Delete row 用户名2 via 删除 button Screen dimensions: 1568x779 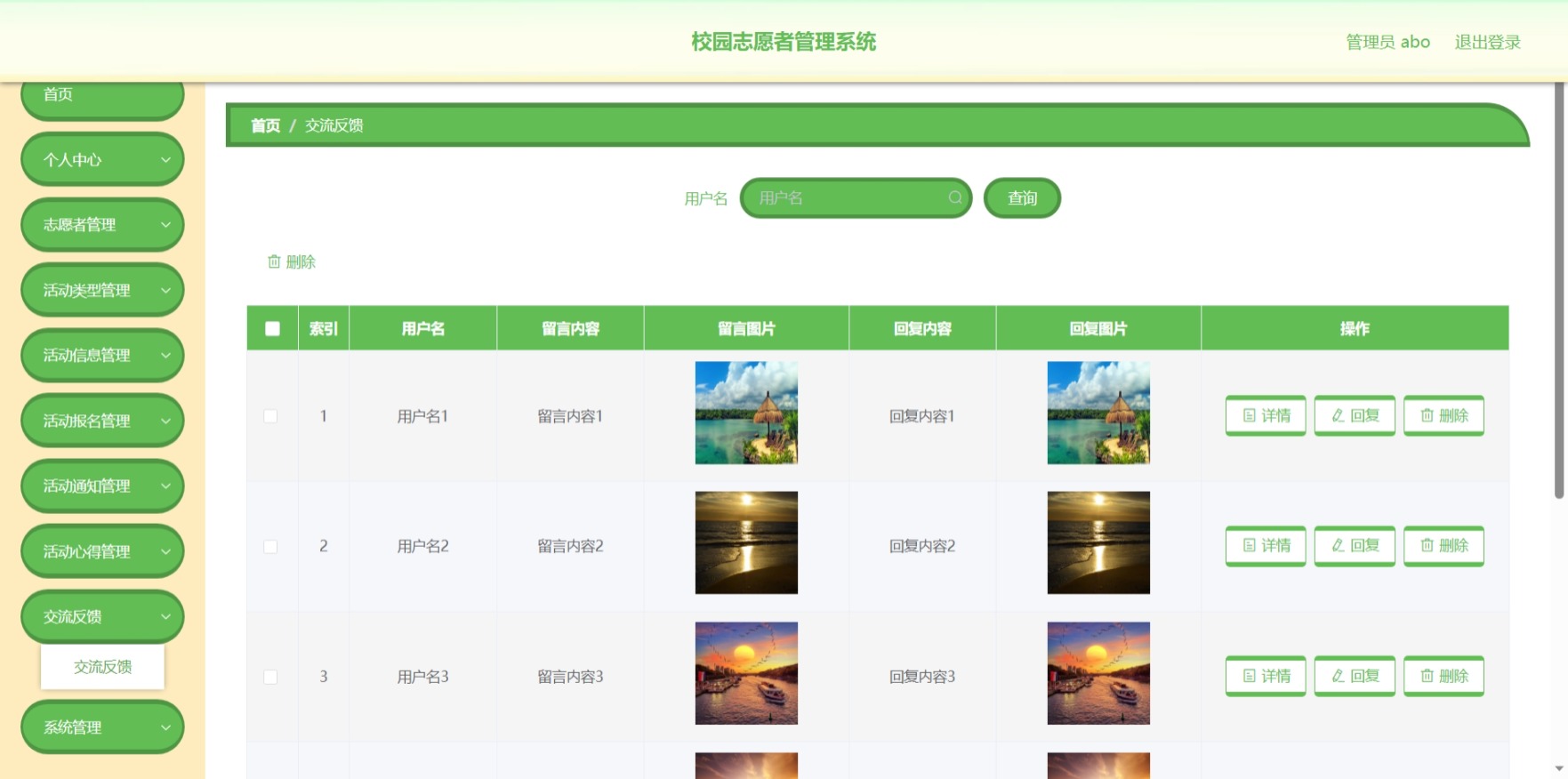tap(1443, 546)
